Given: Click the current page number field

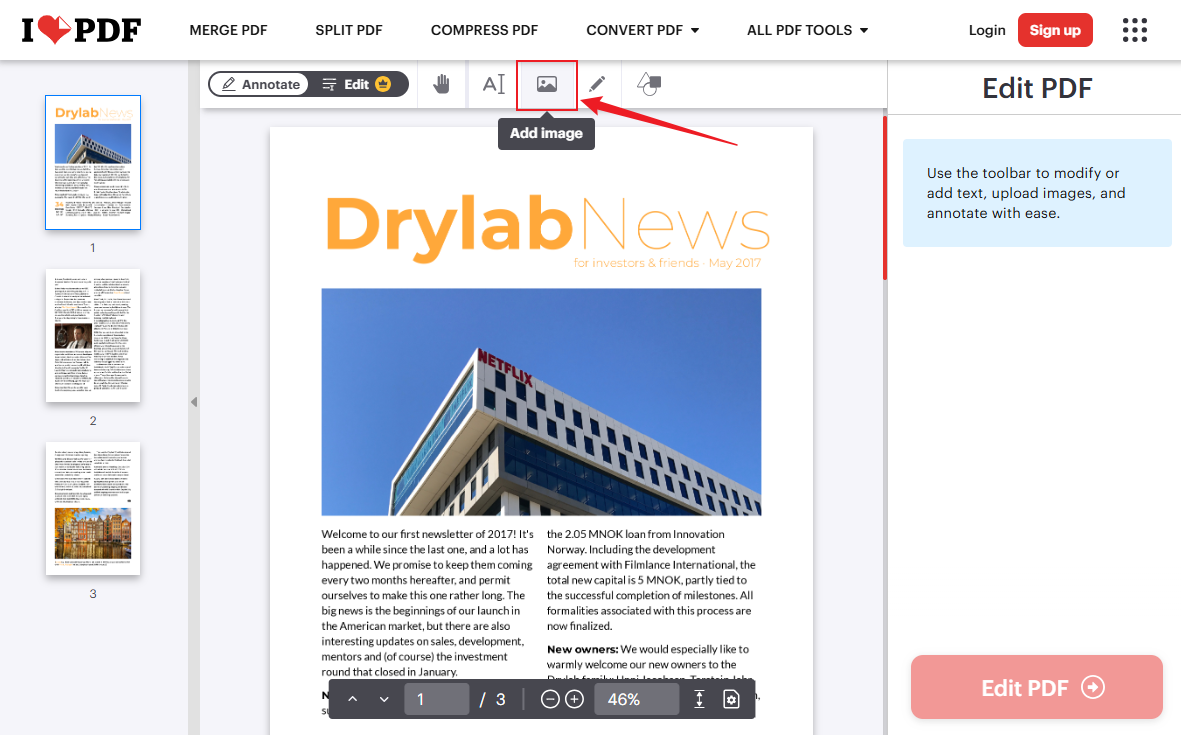Looking at the screenshot, I should [x=437, y=700].
